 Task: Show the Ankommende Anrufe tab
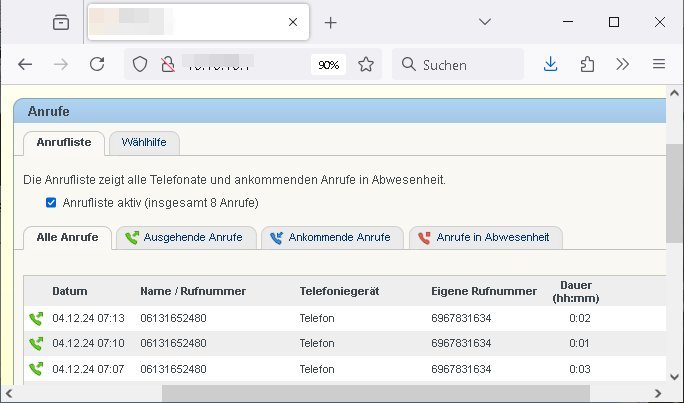pos(331,238)
